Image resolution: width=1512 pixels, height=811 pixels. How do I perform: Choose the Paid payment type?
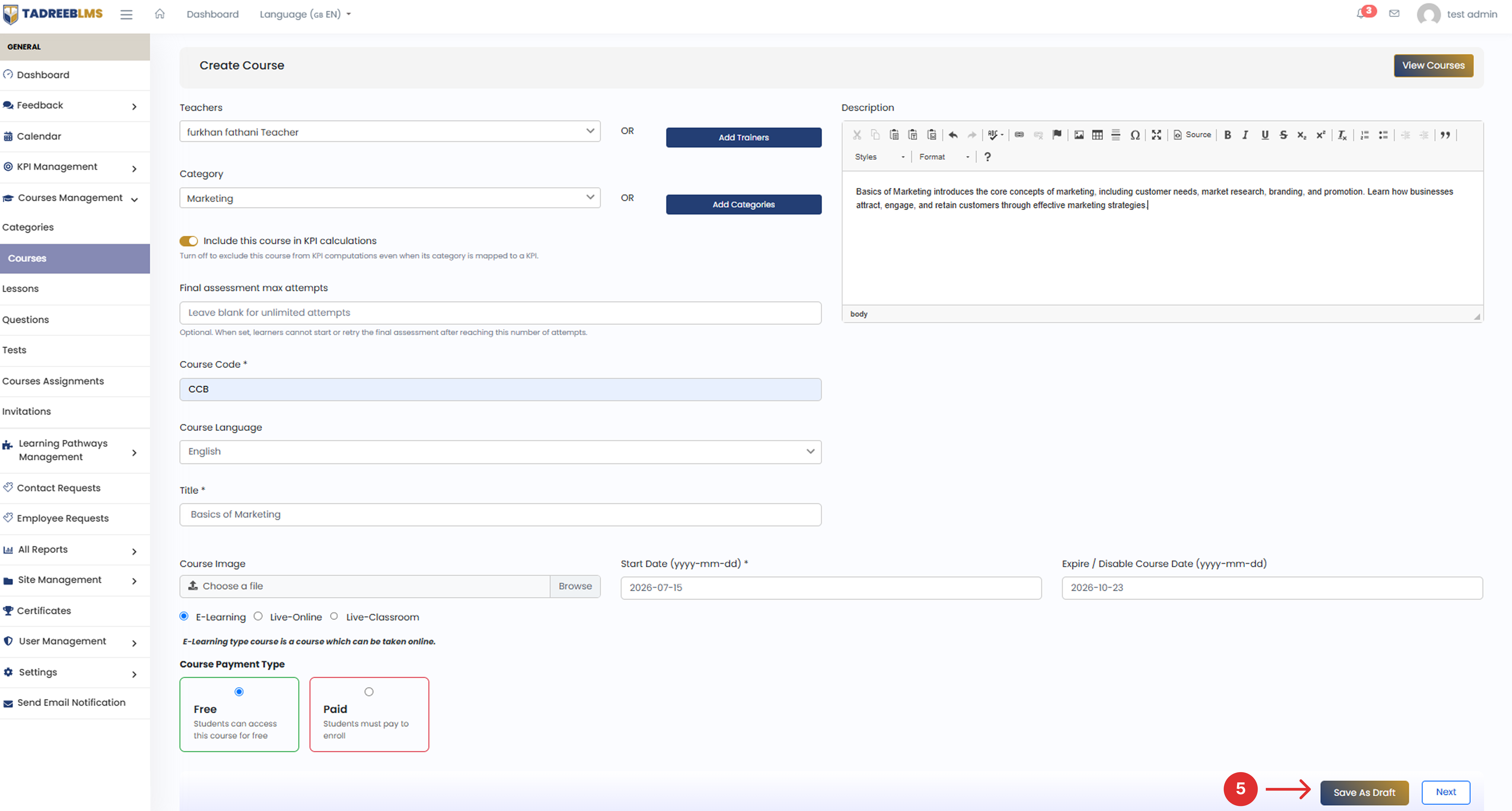(x=369, y=692)
